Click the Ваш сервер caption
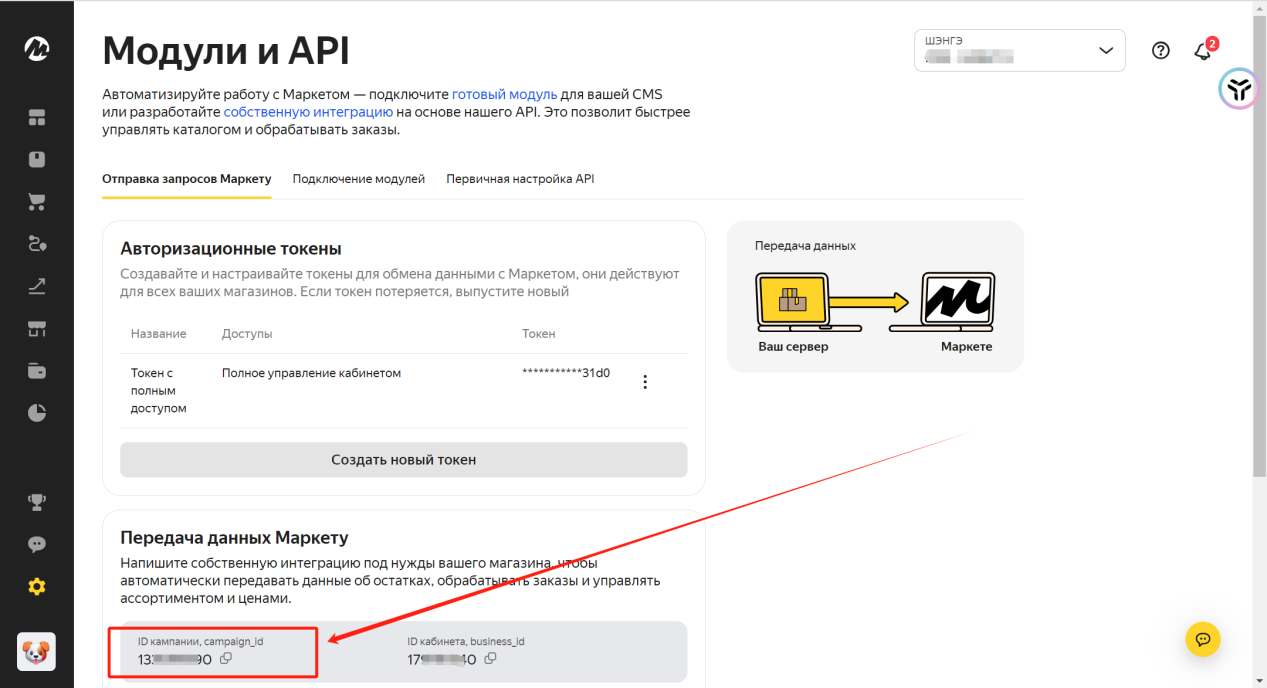The width and height of the screenshot is (1267, 688). point(793,346)
